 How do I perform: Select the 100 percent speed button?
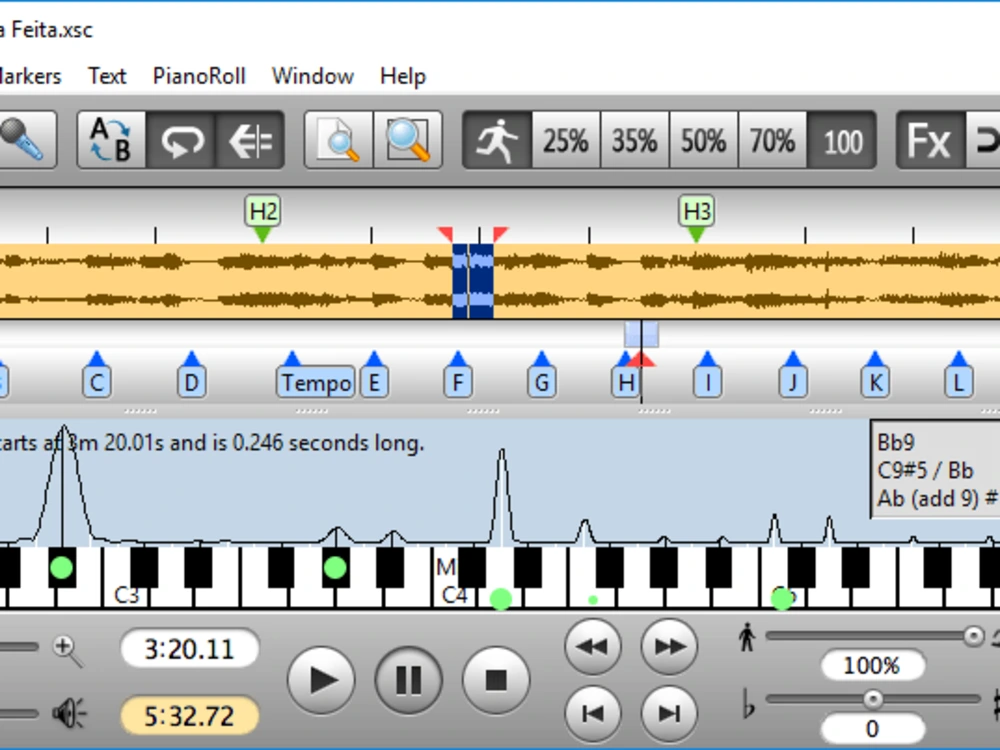click(842, 140)
